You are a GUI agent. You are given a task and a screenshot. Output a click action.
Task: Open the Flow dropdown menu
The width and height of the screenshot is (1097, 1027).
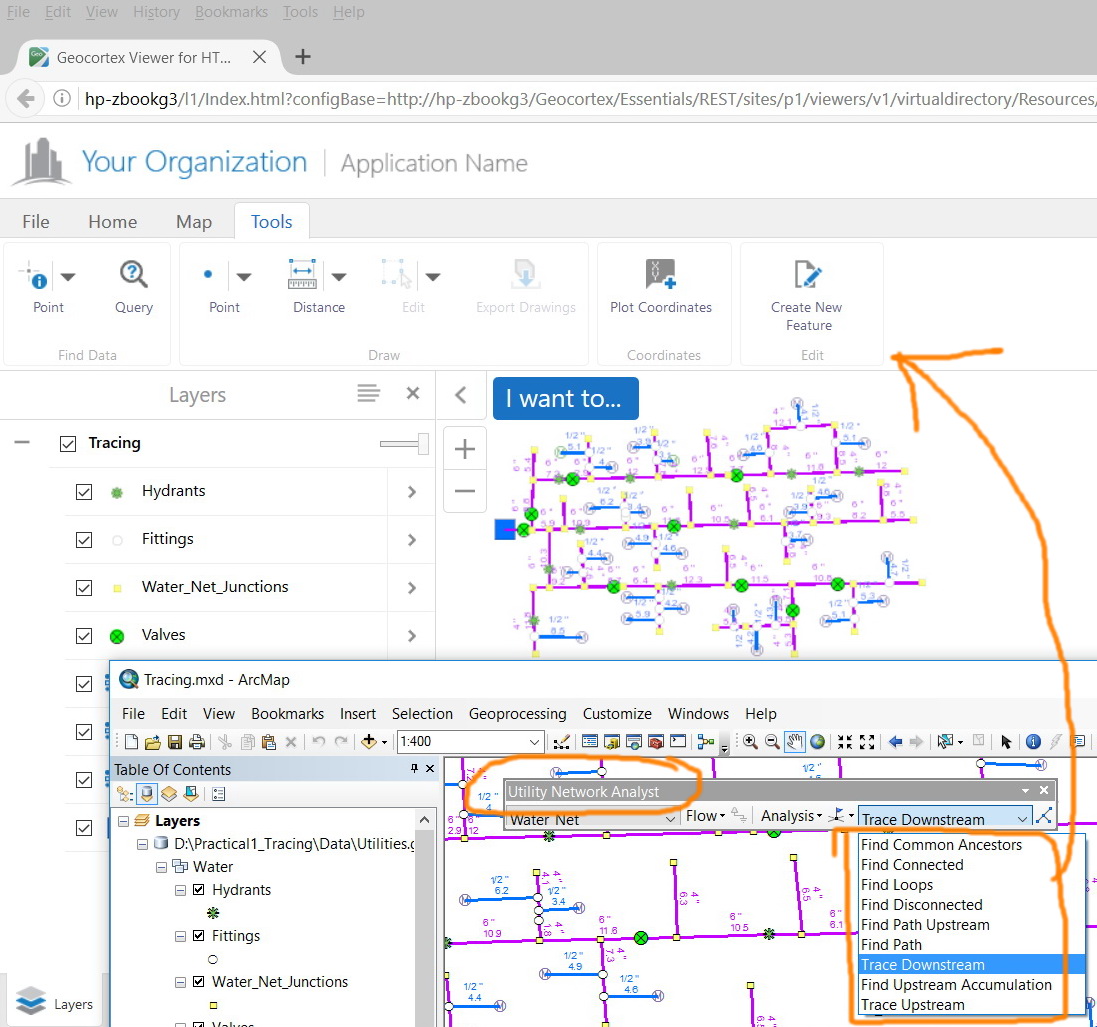tap(705, 816)
